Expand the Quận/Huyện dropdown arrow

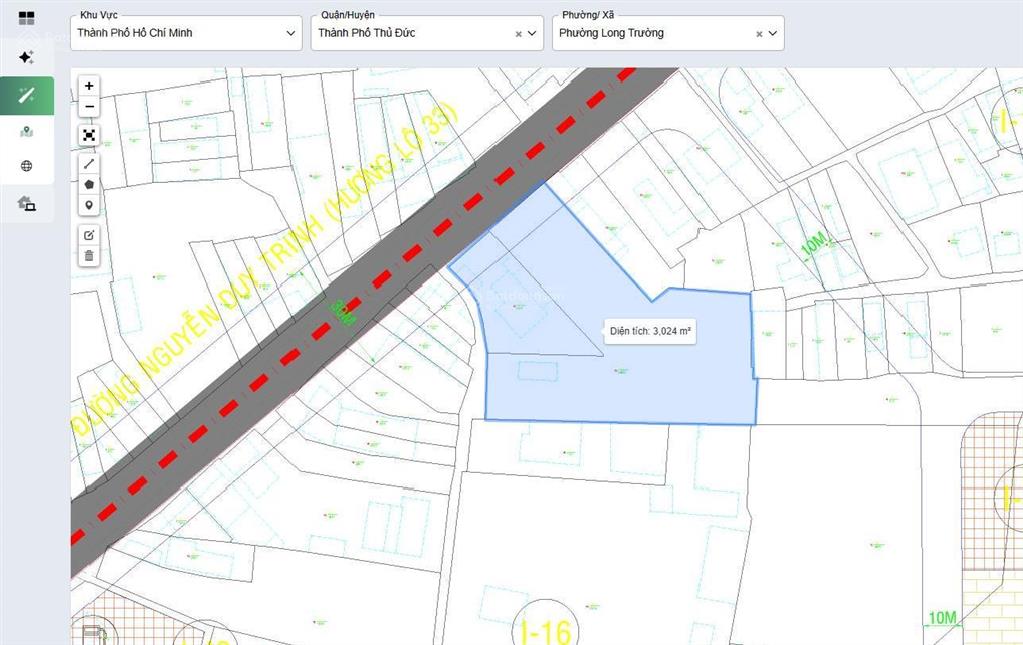pyautogui.click(x=532, y=33)
